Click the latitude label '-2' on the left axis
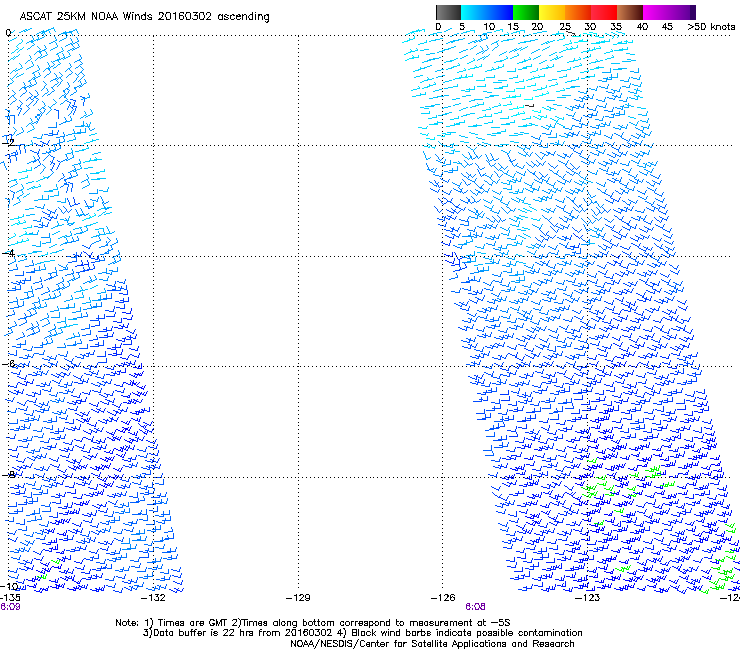Screen dimensions: 740x650 [x=8, y=141]
